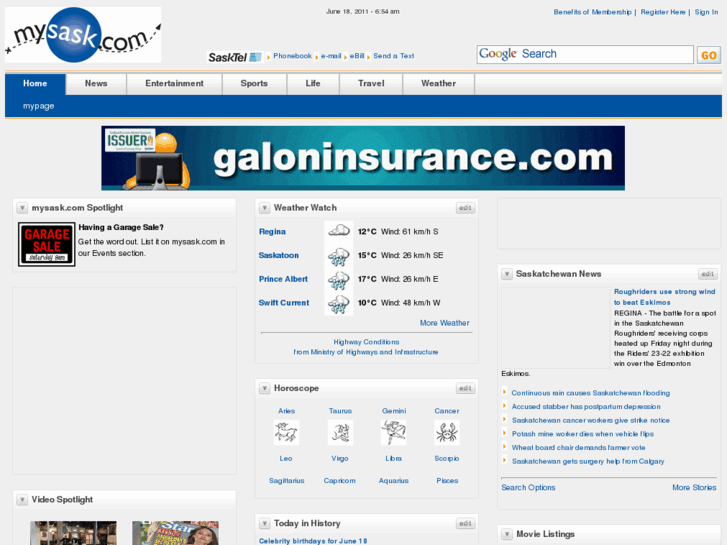Open the Travel tab
The width and height of the screenshot is (727, 545).
[371, 84]
